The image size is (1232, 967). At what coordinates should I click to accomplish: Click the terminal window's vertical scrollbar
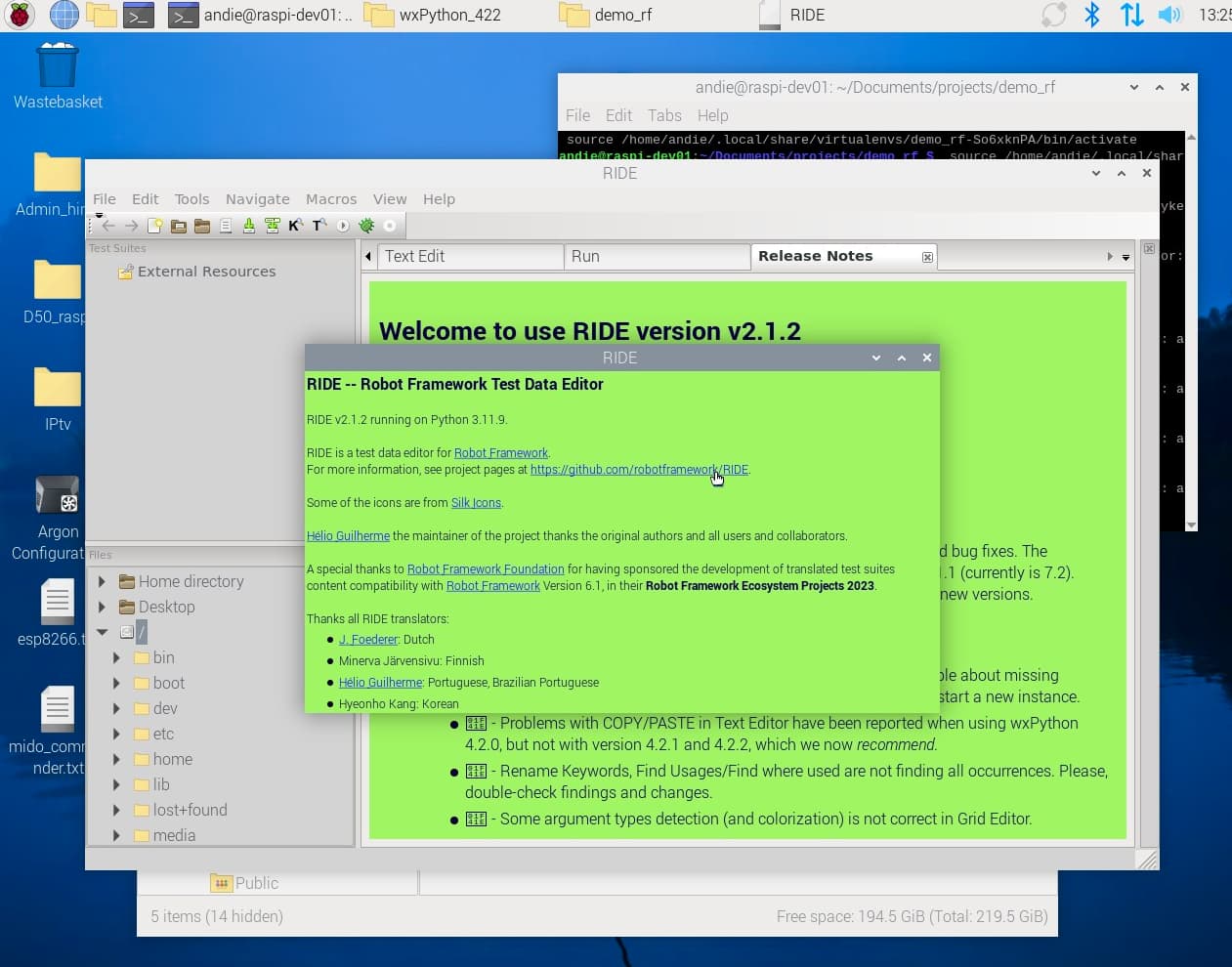coord(1191,330)
